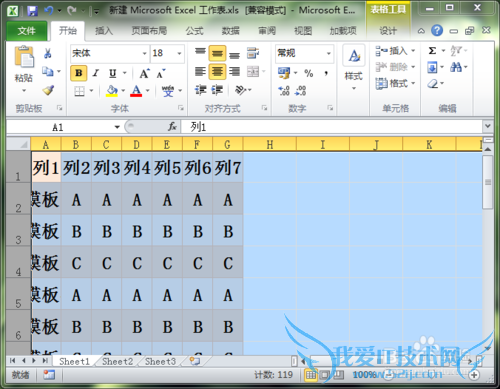Click the Find and Select binoculars icon

456,68
